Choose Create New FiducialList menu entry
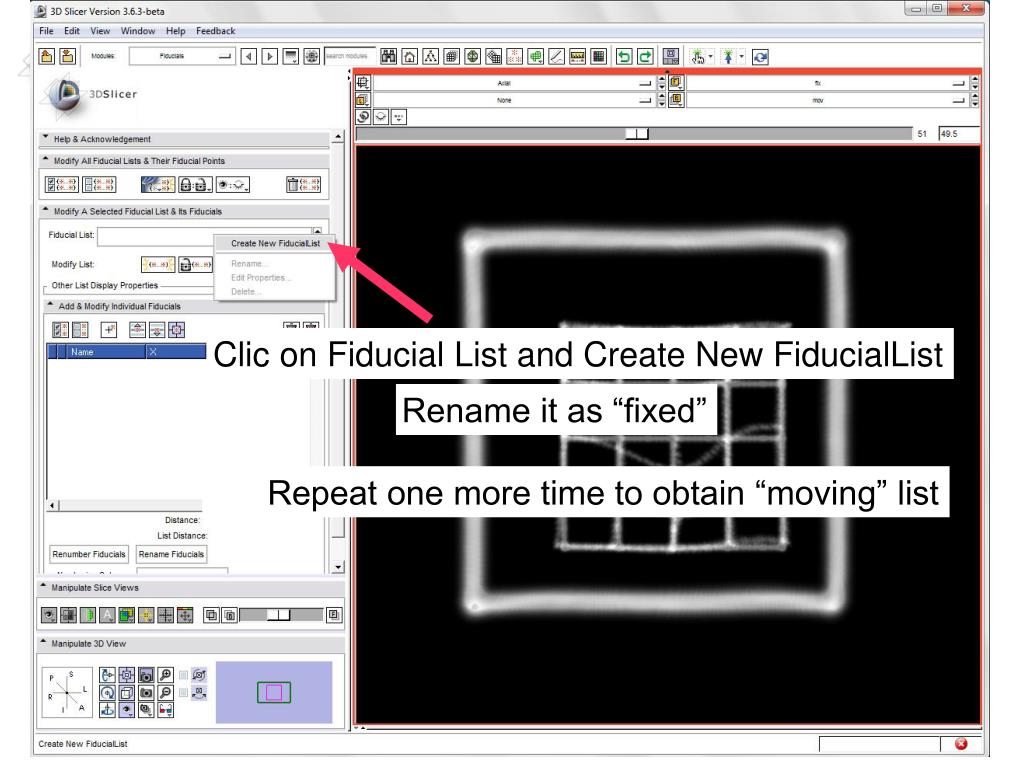1024x768 pixels. click(275, 243)
